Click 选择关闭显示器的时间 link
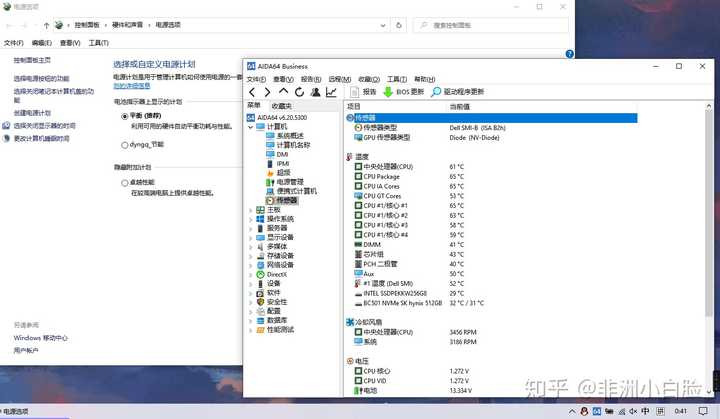720x419 pixels. 44,125
